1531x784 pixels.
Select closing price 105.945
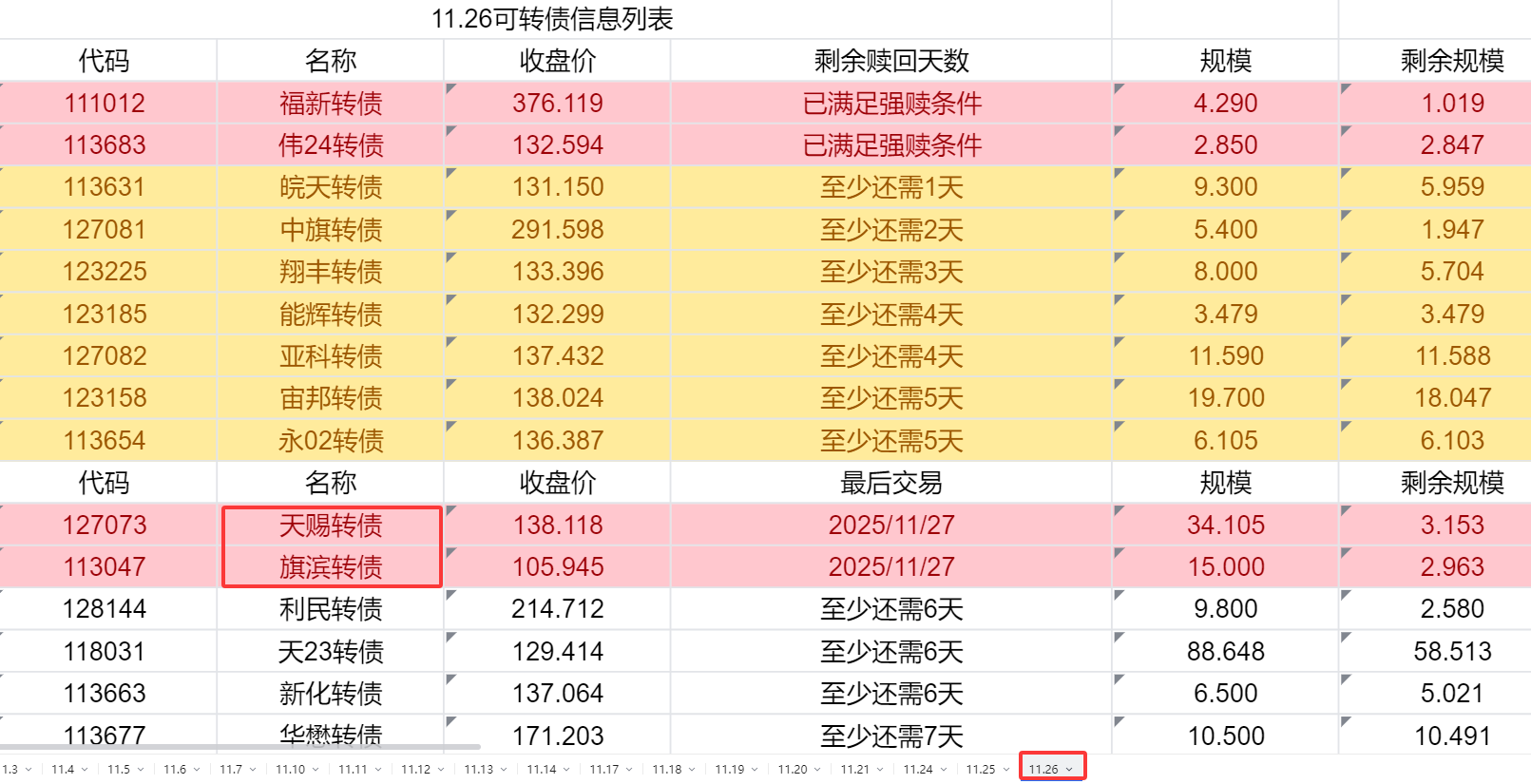click(558, 566)
